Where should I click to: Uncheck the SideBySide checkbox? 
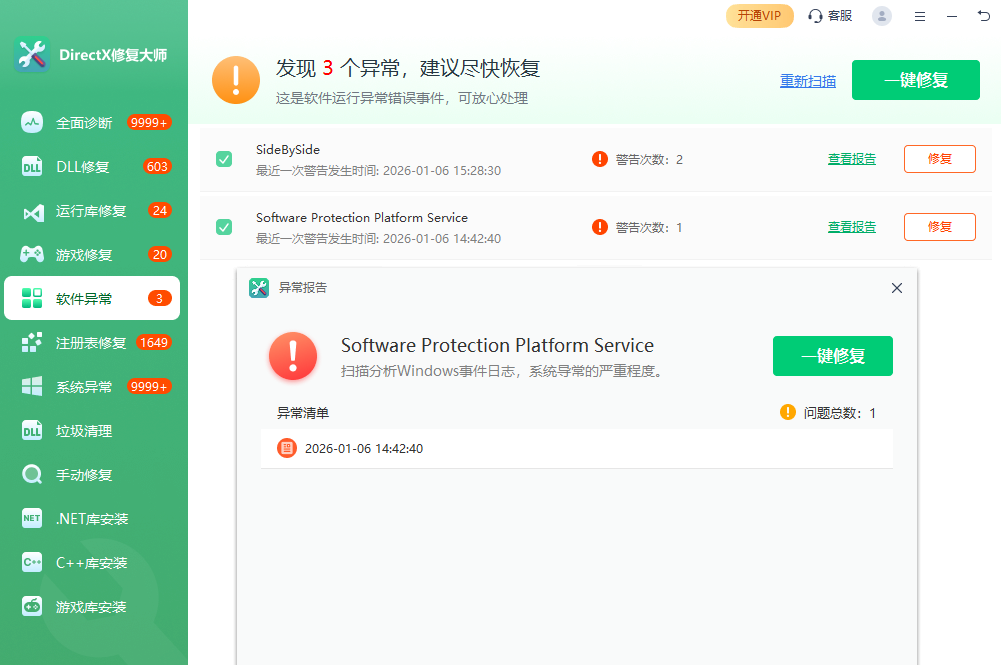[224, 159]
